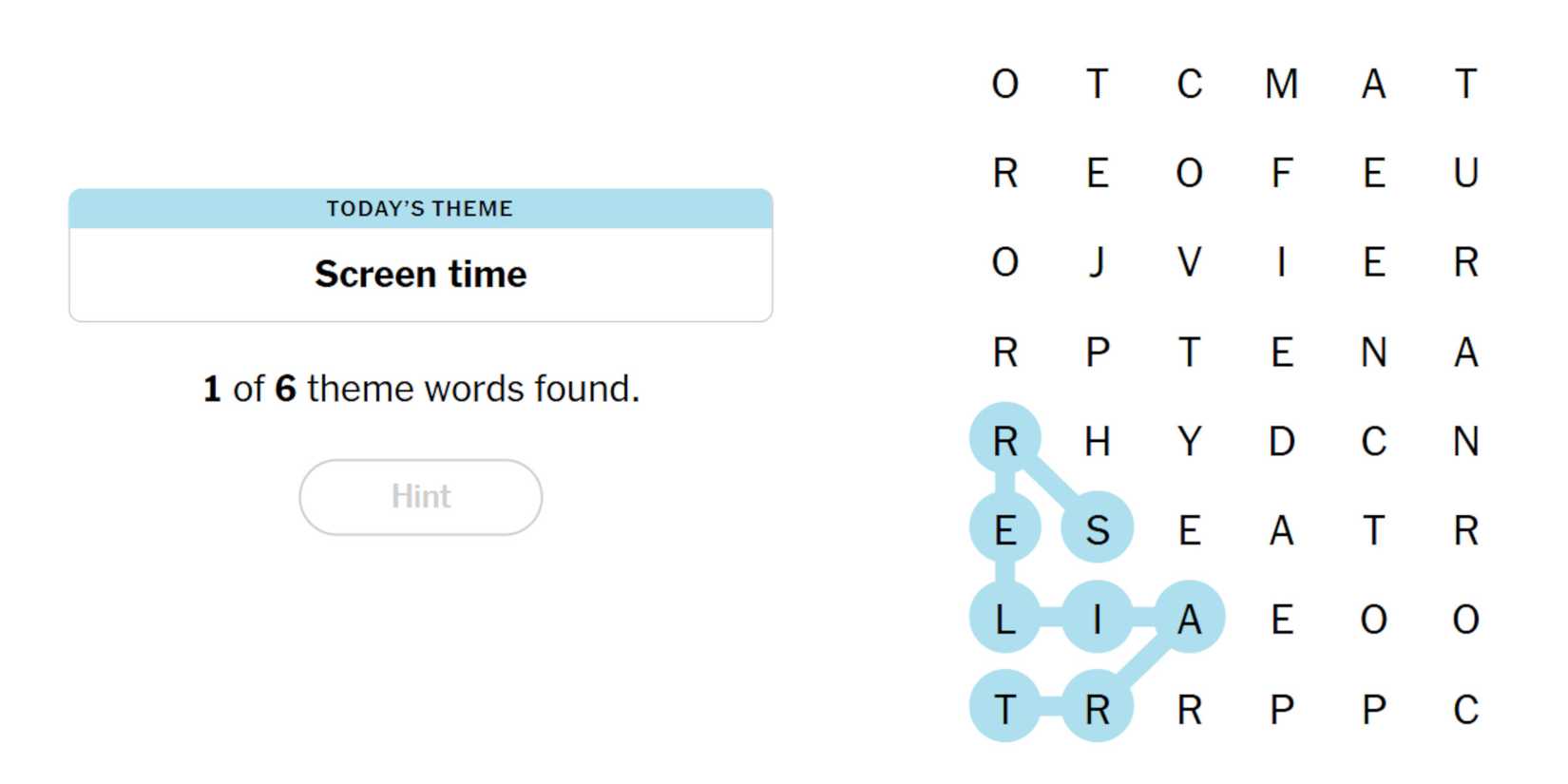Image resolution: width=1568 pixels, height=784 pixels.
Task: Click the Screen time theme title
Action: click(x=420, y=275)
